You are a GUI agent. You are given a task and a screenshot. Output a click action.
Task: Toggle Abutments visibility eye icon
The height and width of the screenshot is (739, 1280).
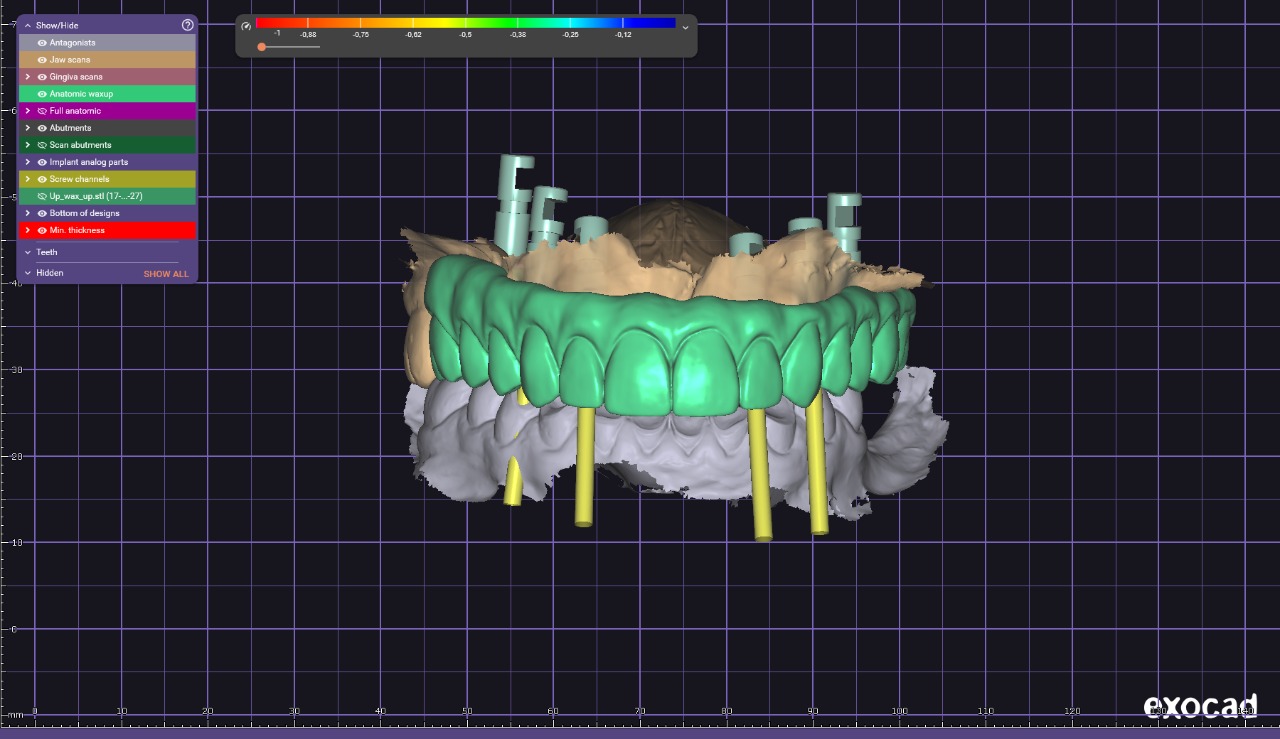pyautogui.click(x=42, y=128)
